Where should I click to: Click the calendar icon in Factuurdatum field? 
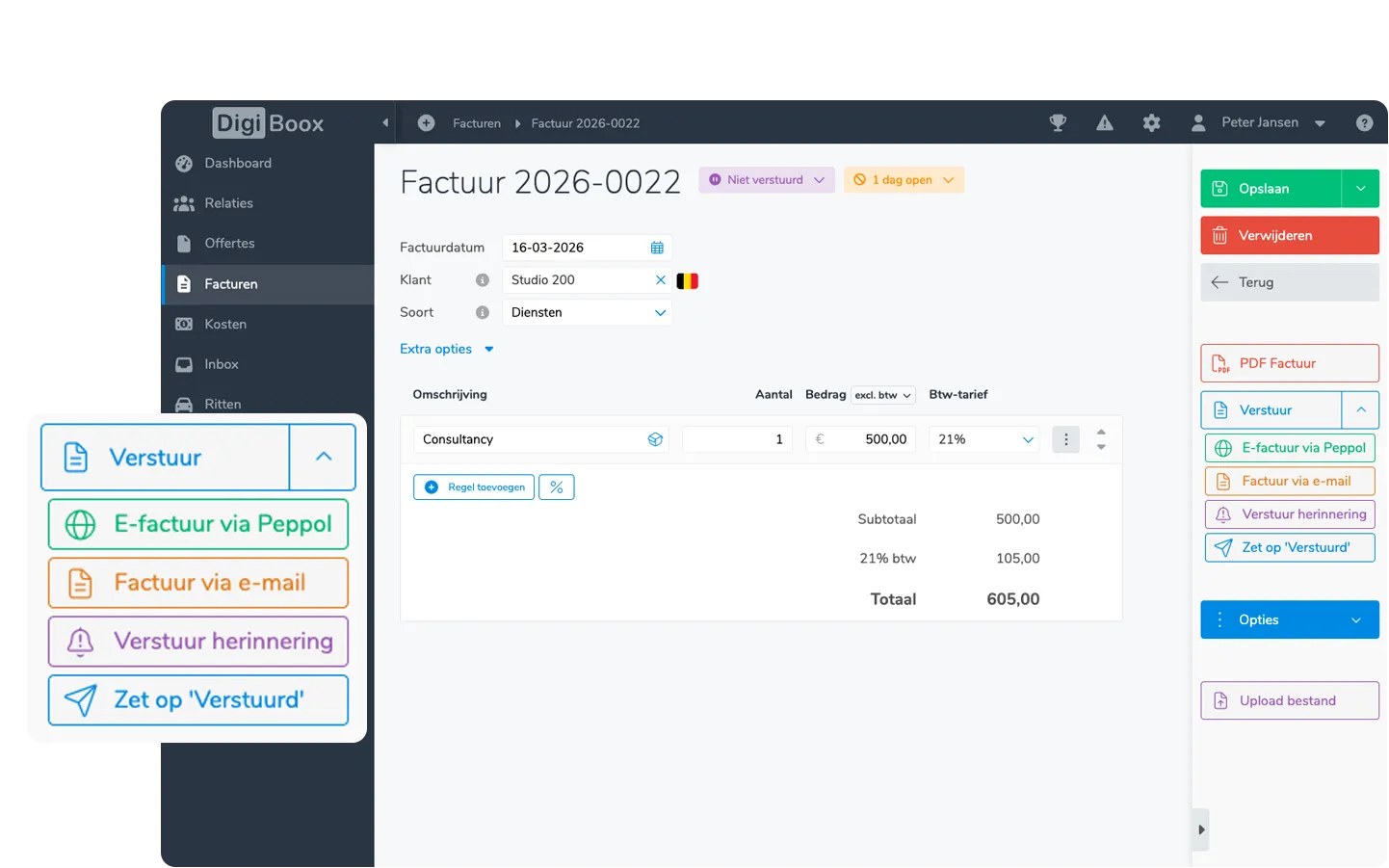coord(657,248)
